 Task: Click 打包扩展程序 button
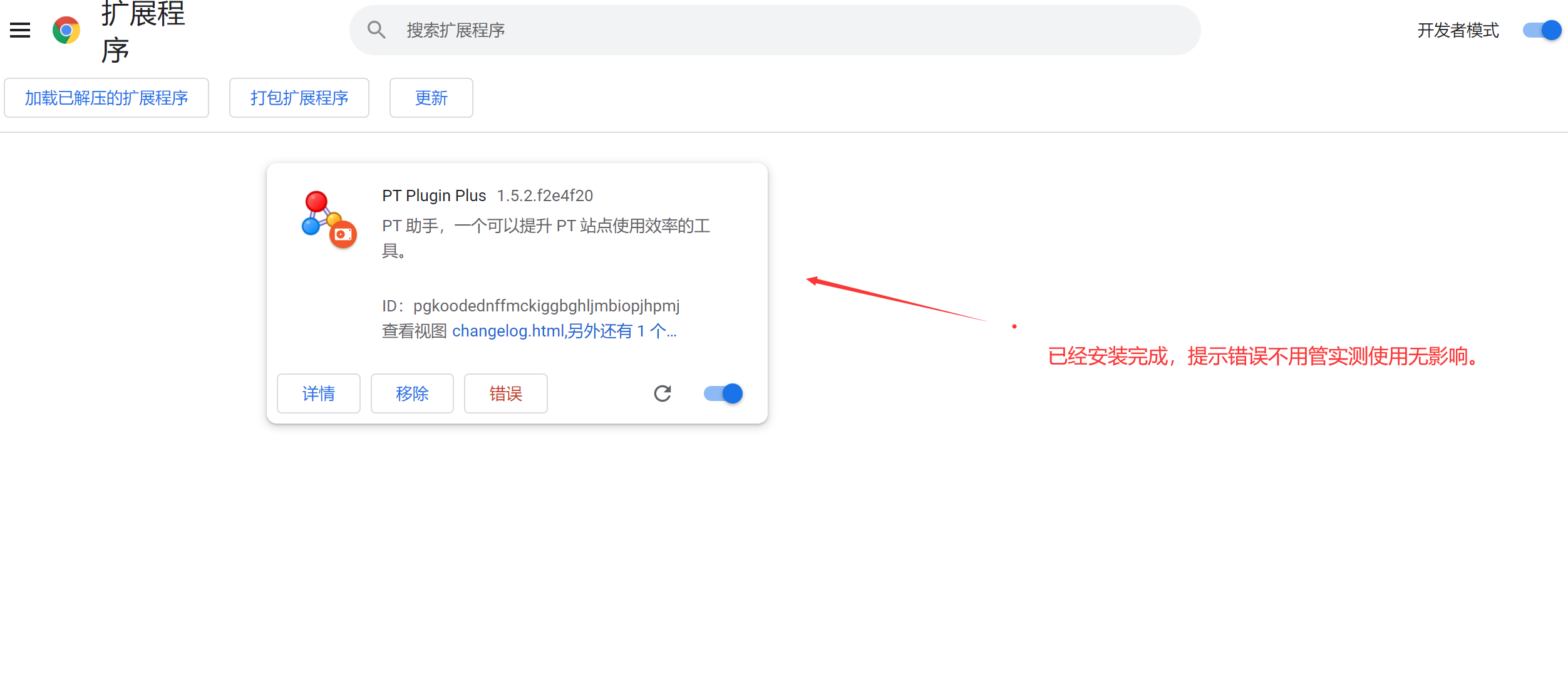[x=299, y=98]
